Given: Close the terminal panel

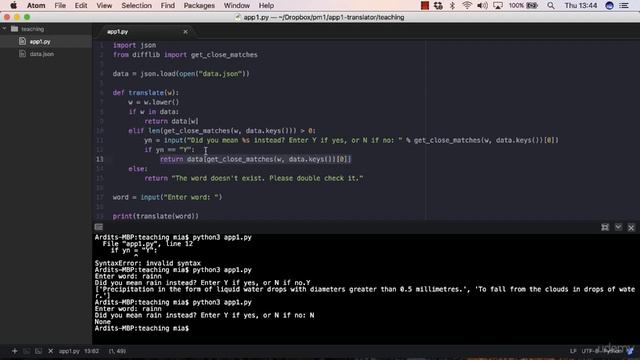Looking at the screenshot, I should (x=631, y=227).
